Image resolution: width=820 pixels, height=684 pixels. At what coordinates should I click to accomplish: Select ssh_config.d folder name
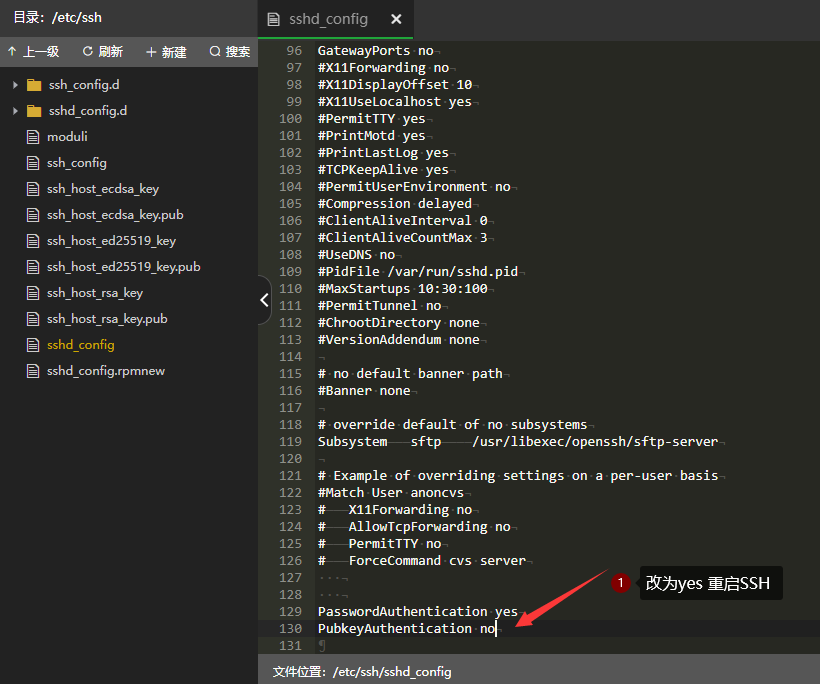[84, 85]
